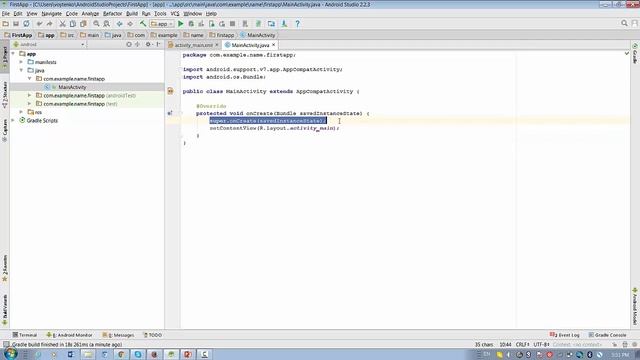Click the Redo toolbar icon
This screenshot has height=360, width=640.
tap(50, 24)
